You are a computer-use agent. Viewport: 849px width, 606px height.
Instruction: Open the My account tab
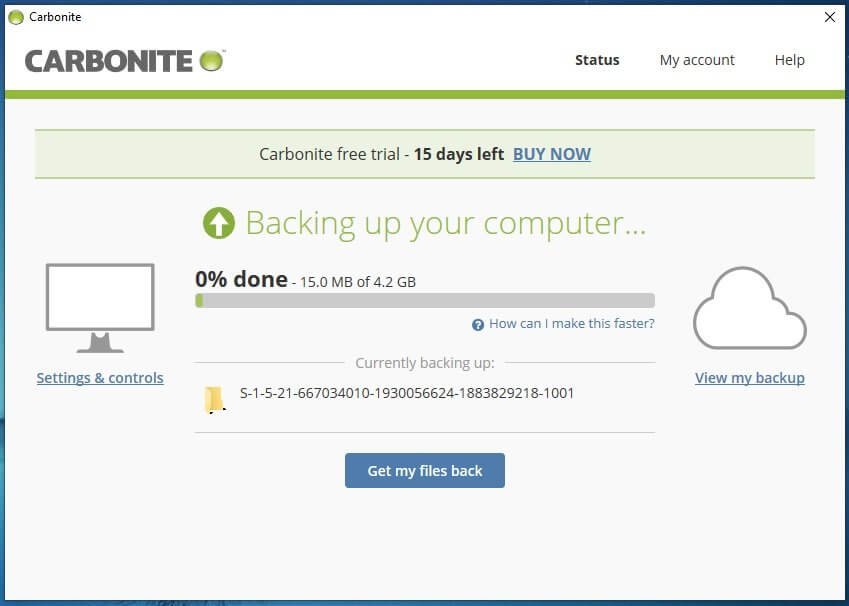(x=697, y=60)
